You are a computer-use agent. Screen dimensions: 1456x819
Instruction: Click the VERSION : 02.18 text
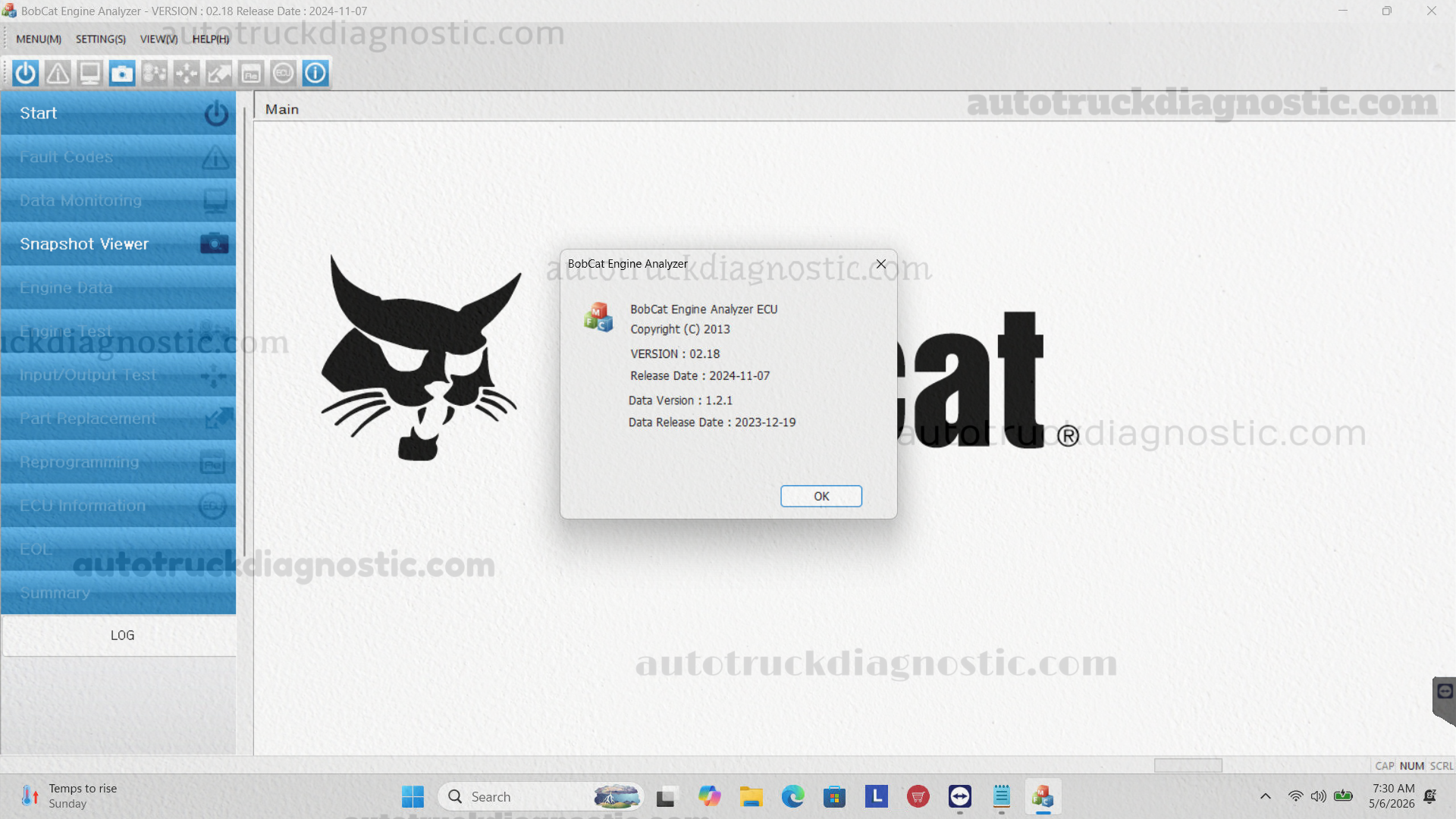coord(675,354)
